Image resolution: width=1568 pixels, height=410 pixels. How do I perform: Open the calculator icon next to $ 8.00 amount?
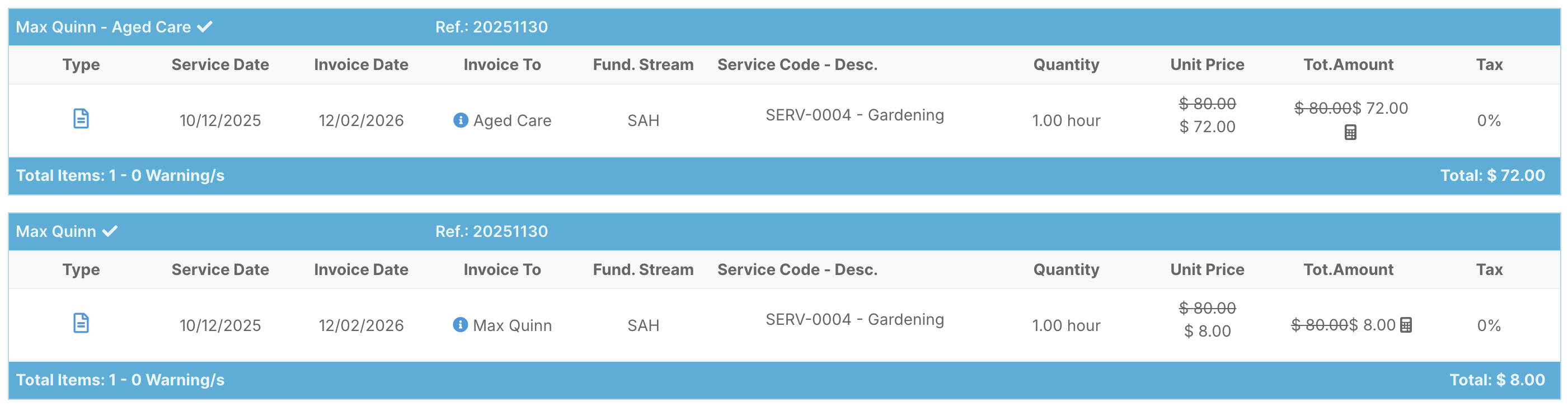click(x=1406, y=325)
